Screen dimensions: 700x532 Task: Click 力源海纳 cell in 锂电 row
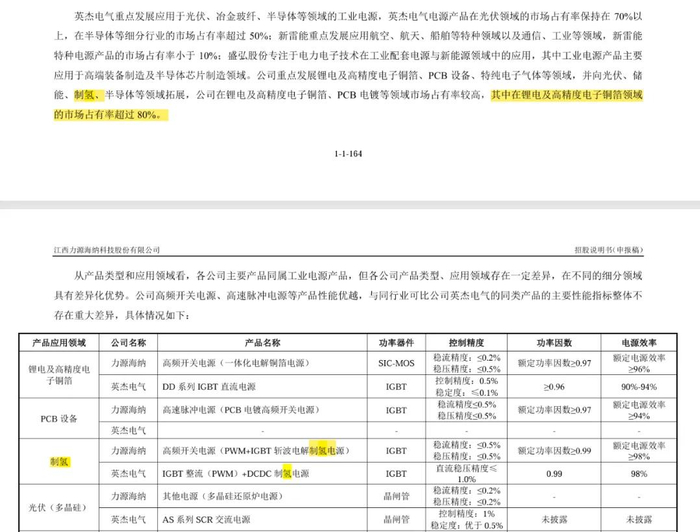click(128, 363)
